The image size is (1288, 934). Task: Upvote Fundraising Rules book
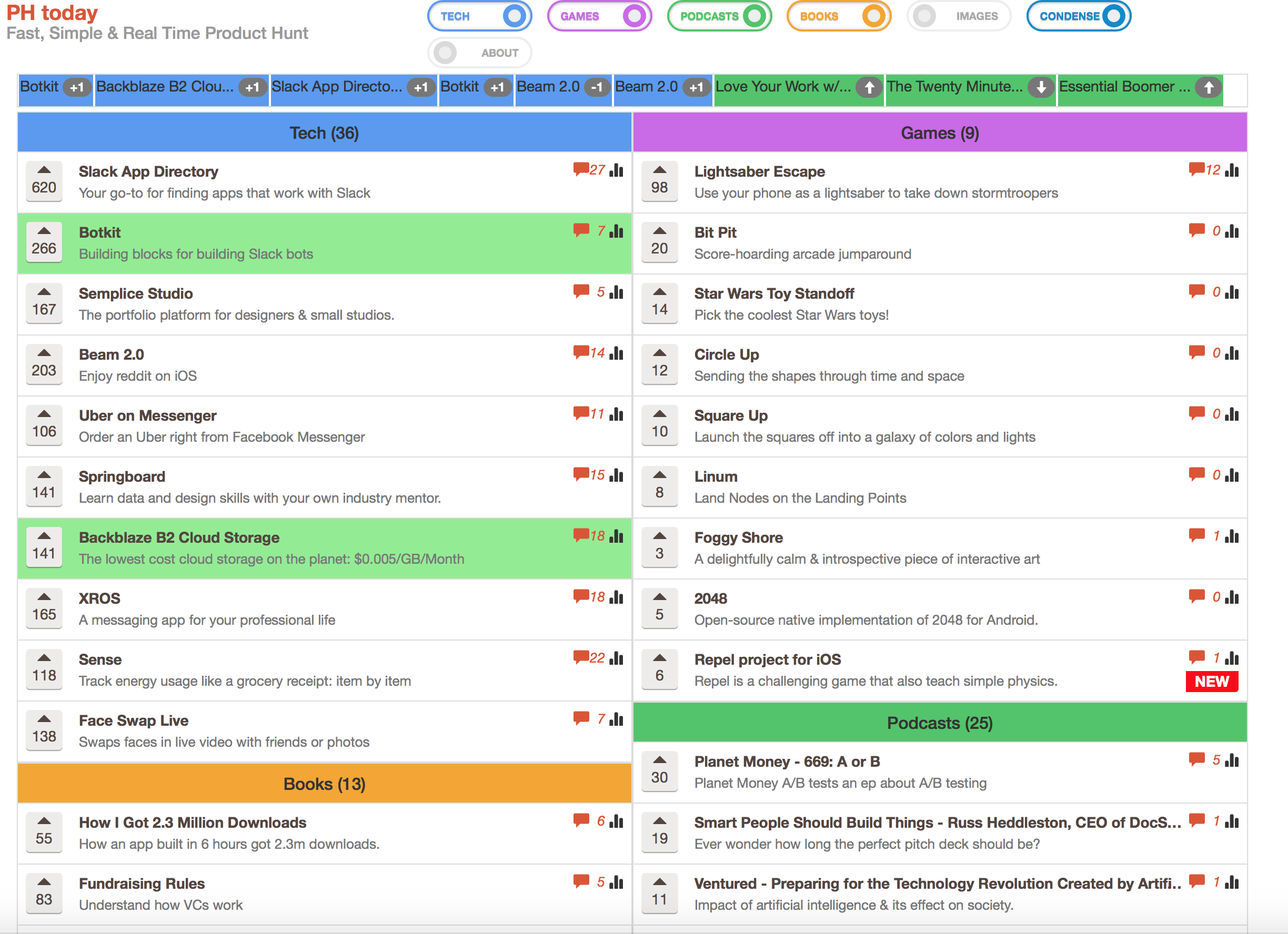click(x=44, y=892)
